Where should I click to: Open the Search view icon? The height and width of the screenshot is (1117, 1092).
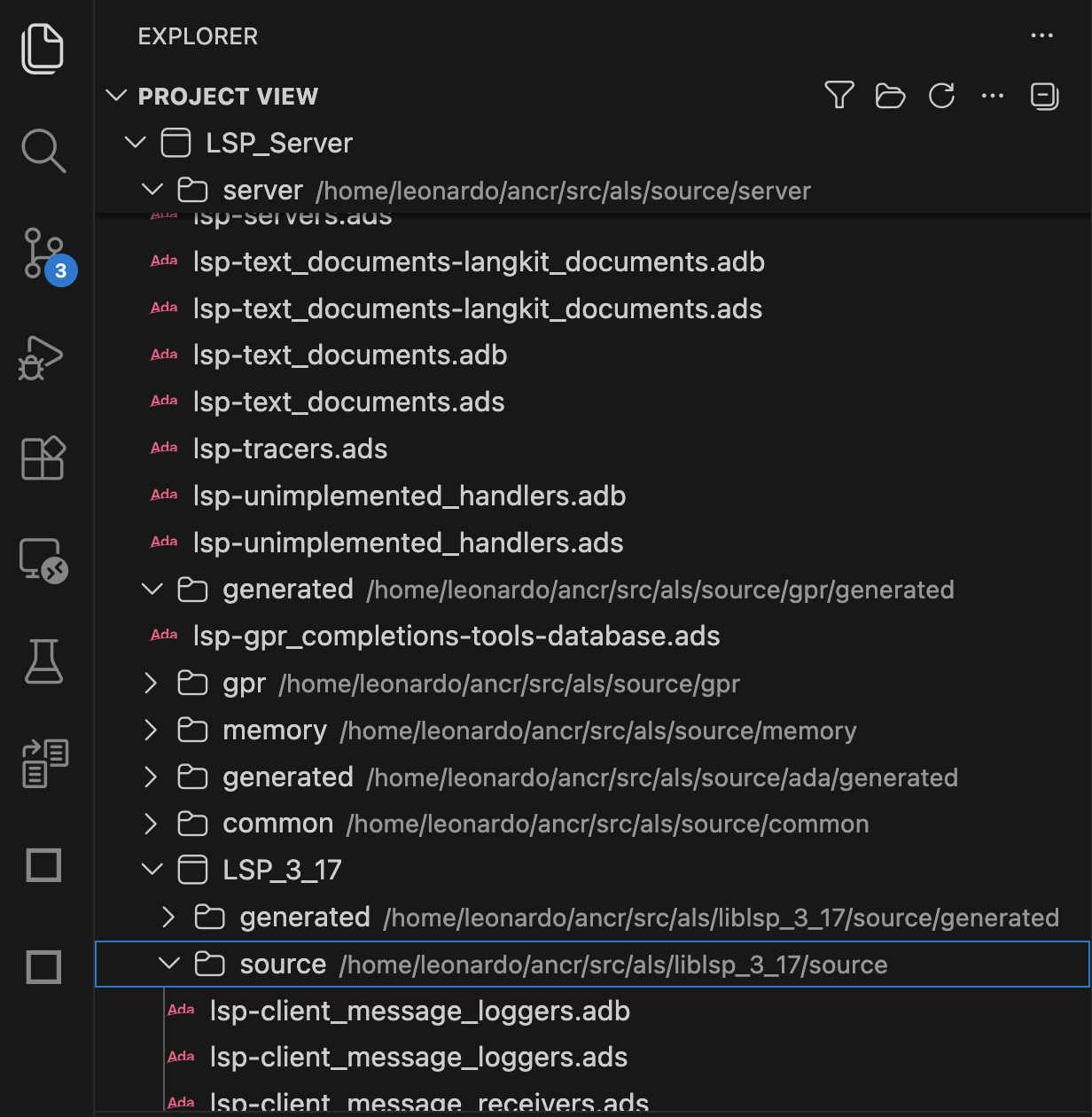(x=43, y=151)
